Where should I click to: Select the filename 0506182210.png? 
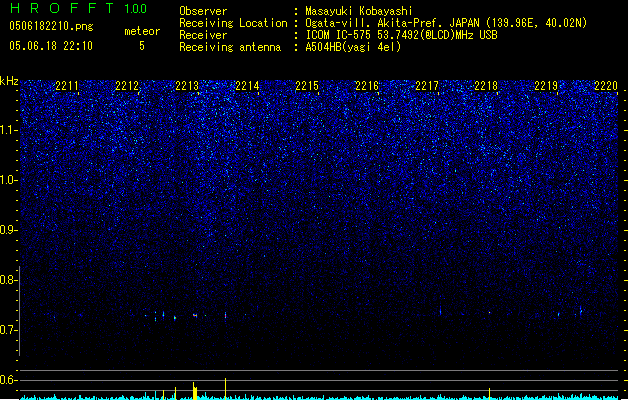pyautogui.click(x=51, y=26)
